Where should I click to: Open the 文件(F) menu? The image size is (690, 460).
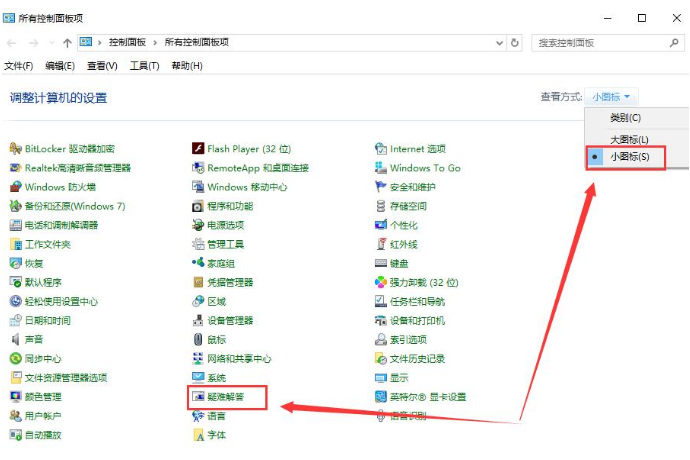click(18, 66)
